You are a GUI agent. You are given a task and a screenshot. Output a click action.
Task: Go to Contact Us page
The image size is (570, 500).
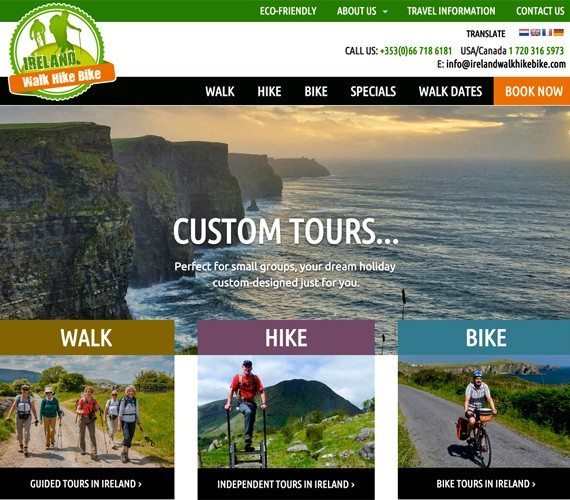tap(540, 11)
